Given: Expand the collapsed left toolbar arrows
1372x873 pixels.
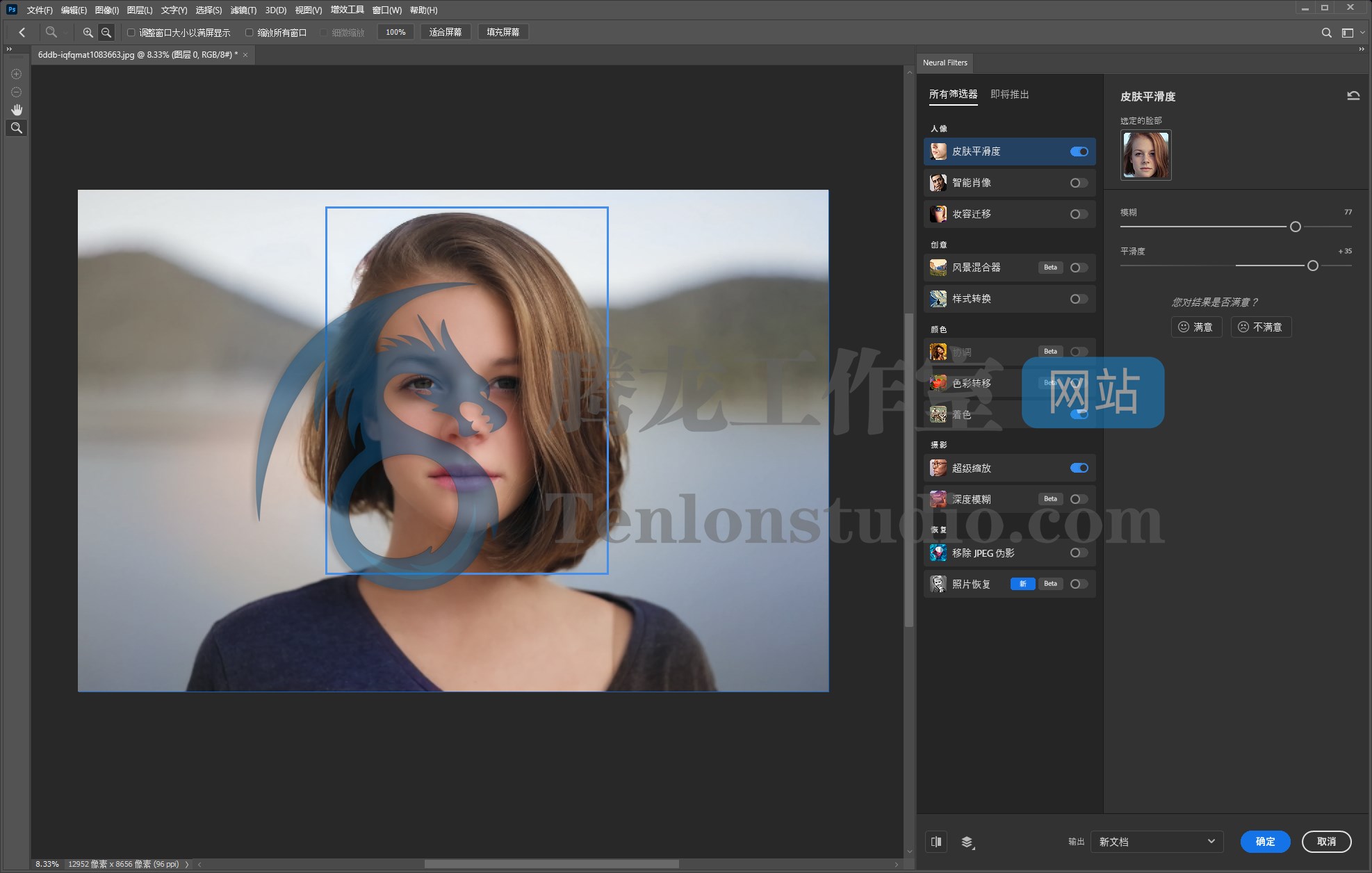Looking at the screenshot, I should point(9,49).
